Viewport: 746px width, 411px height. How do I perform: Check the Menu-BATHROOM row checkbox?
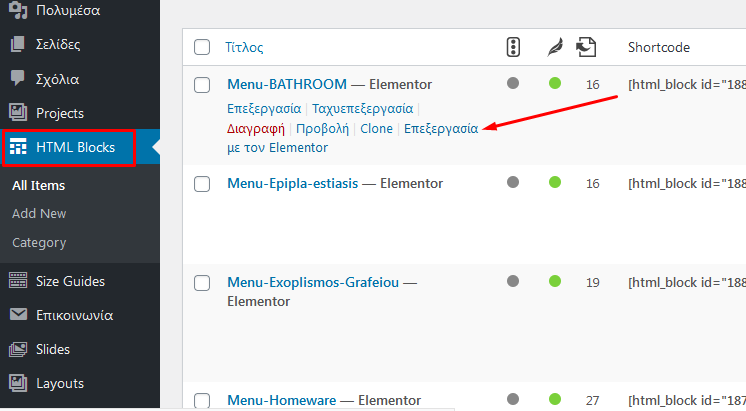[202, 85]
